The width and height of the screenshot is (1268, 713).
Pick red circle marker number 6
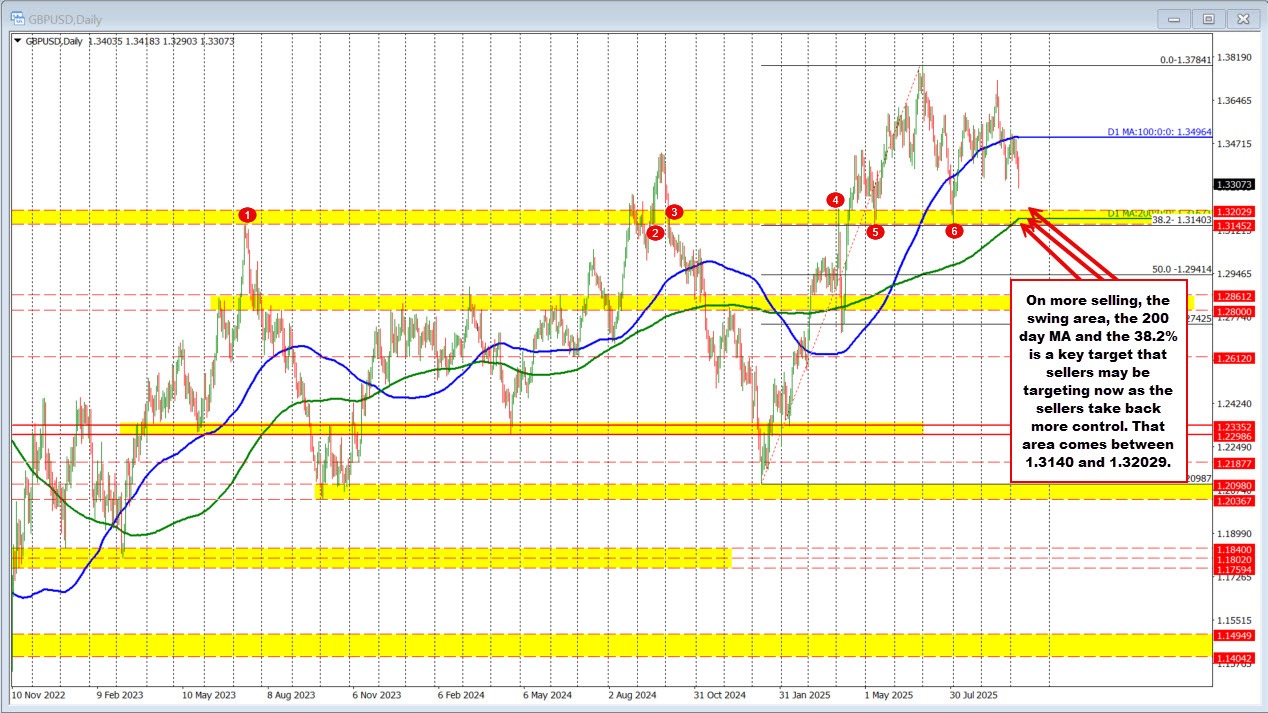[x=954, y=231]
